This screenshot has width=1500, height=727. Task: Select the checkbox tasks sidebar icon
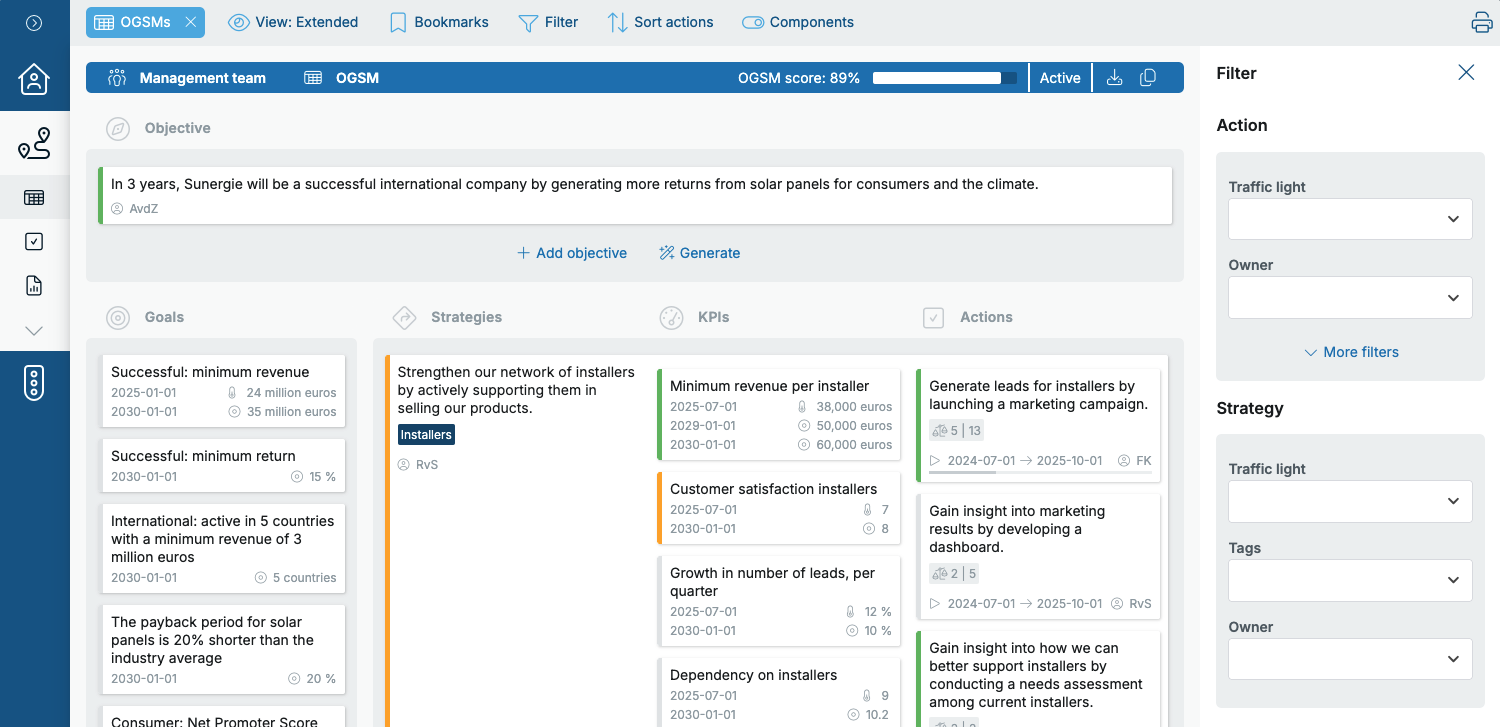[34, 241]
